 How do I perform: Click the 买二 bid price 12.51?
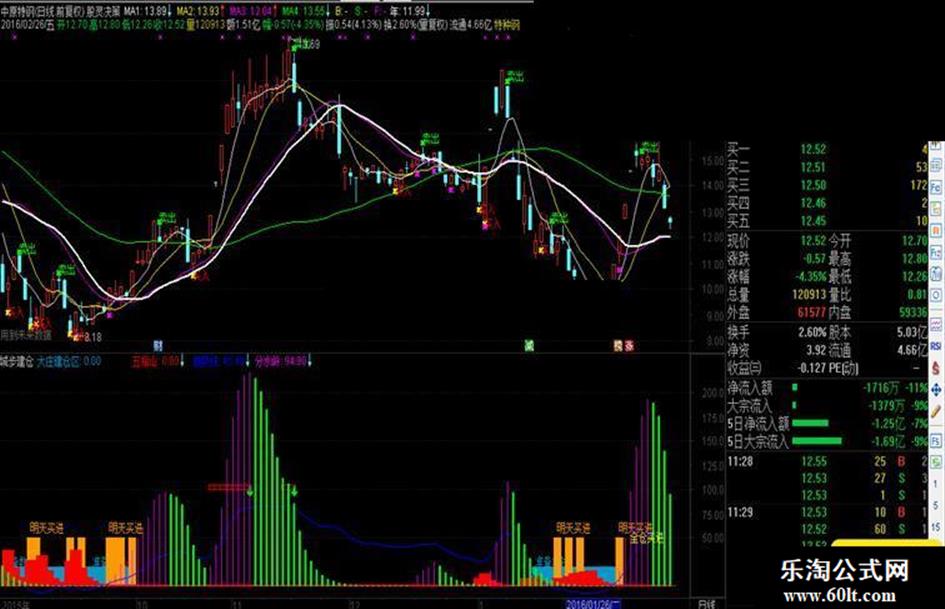(x=814, y=167)
